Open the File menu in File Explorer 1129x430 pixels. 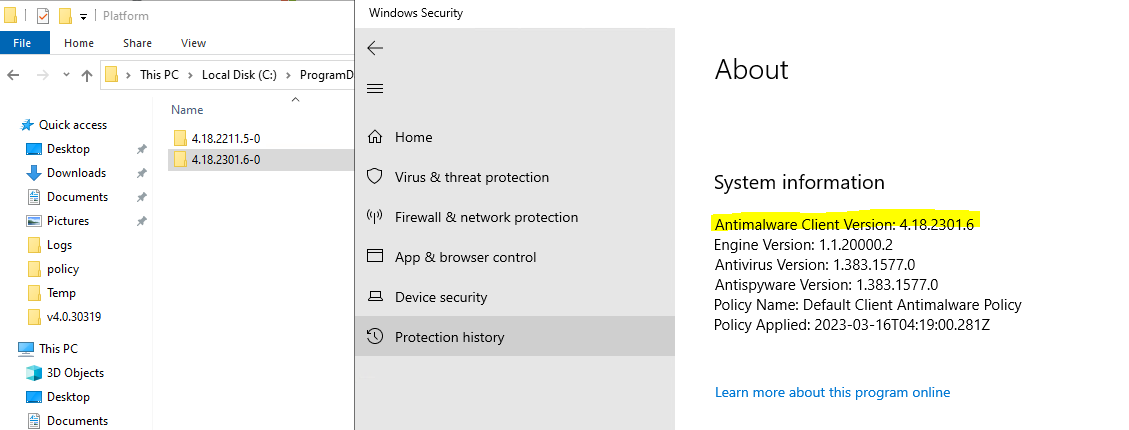click(22, 42)
